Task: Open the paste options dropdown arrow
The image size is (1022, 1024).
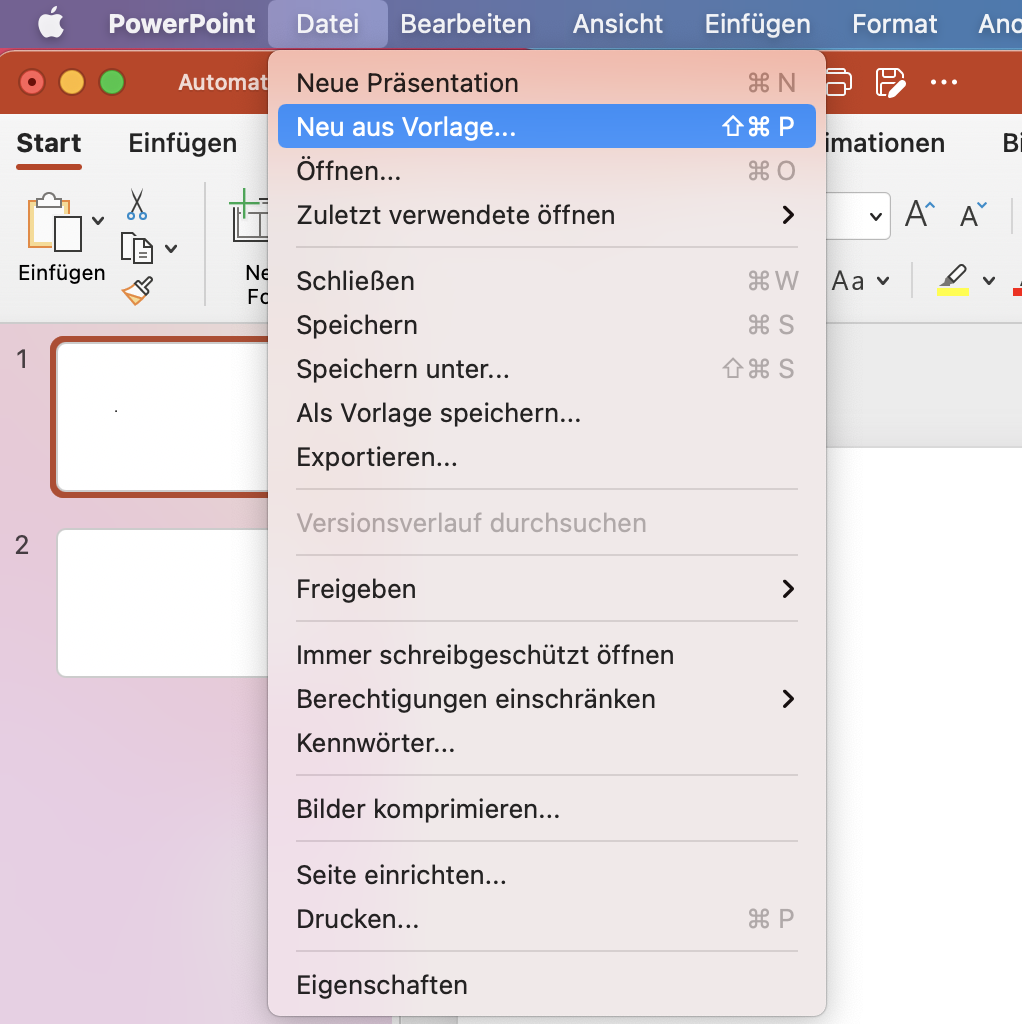Action: point(98,221)
